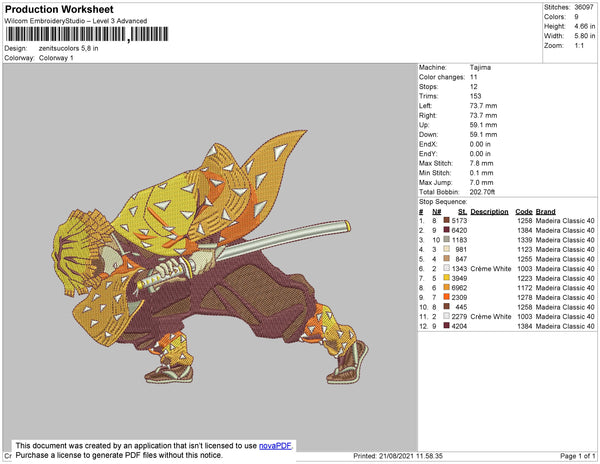
Task: Click the barcode image at top
Action: [87, 34]
